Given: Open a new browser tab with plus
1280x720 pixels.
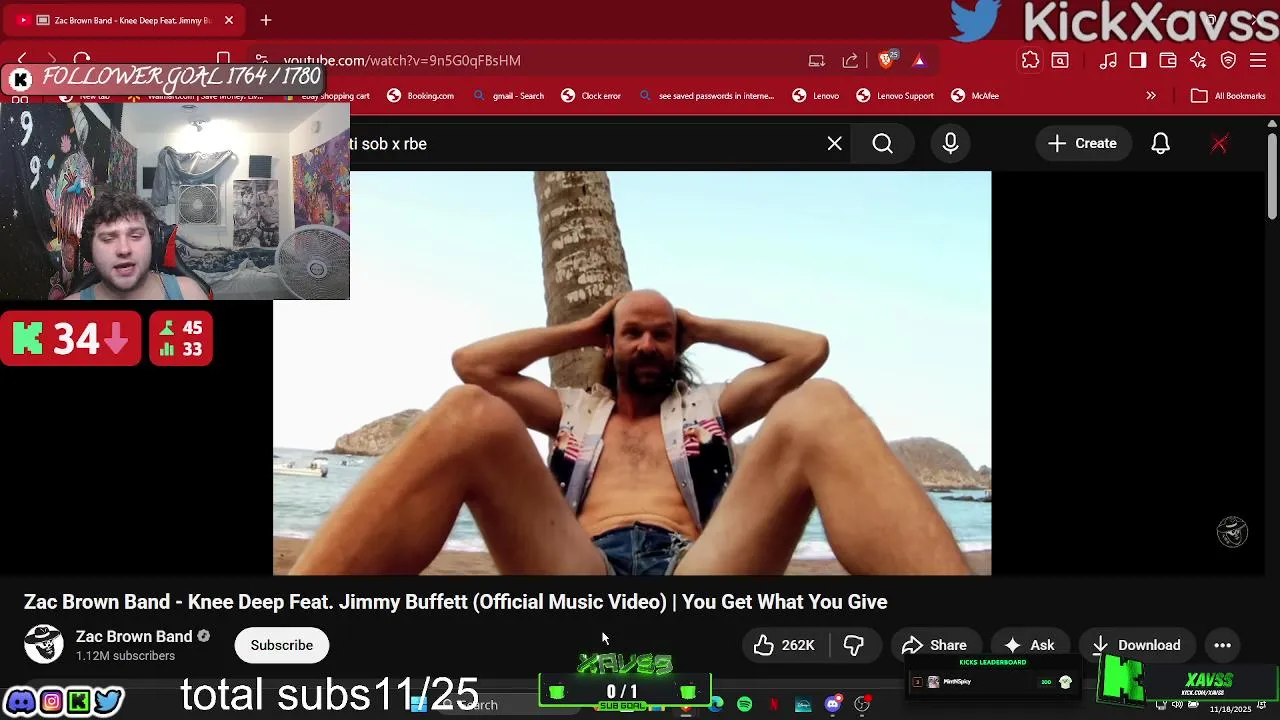Looking at the screenshot, I should pos(266,20).
